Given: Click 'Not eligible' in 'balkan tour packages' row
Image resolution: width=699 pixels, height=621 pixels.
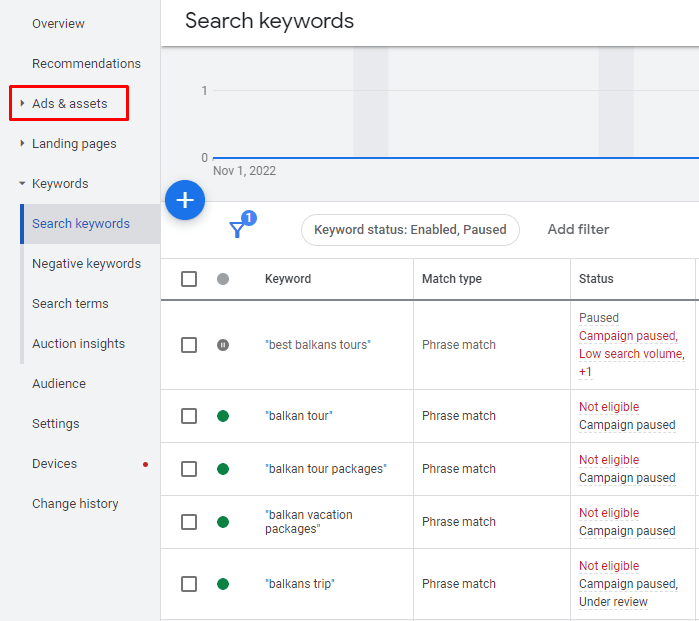Looking at the screenshot, I should tap(609, 460).
